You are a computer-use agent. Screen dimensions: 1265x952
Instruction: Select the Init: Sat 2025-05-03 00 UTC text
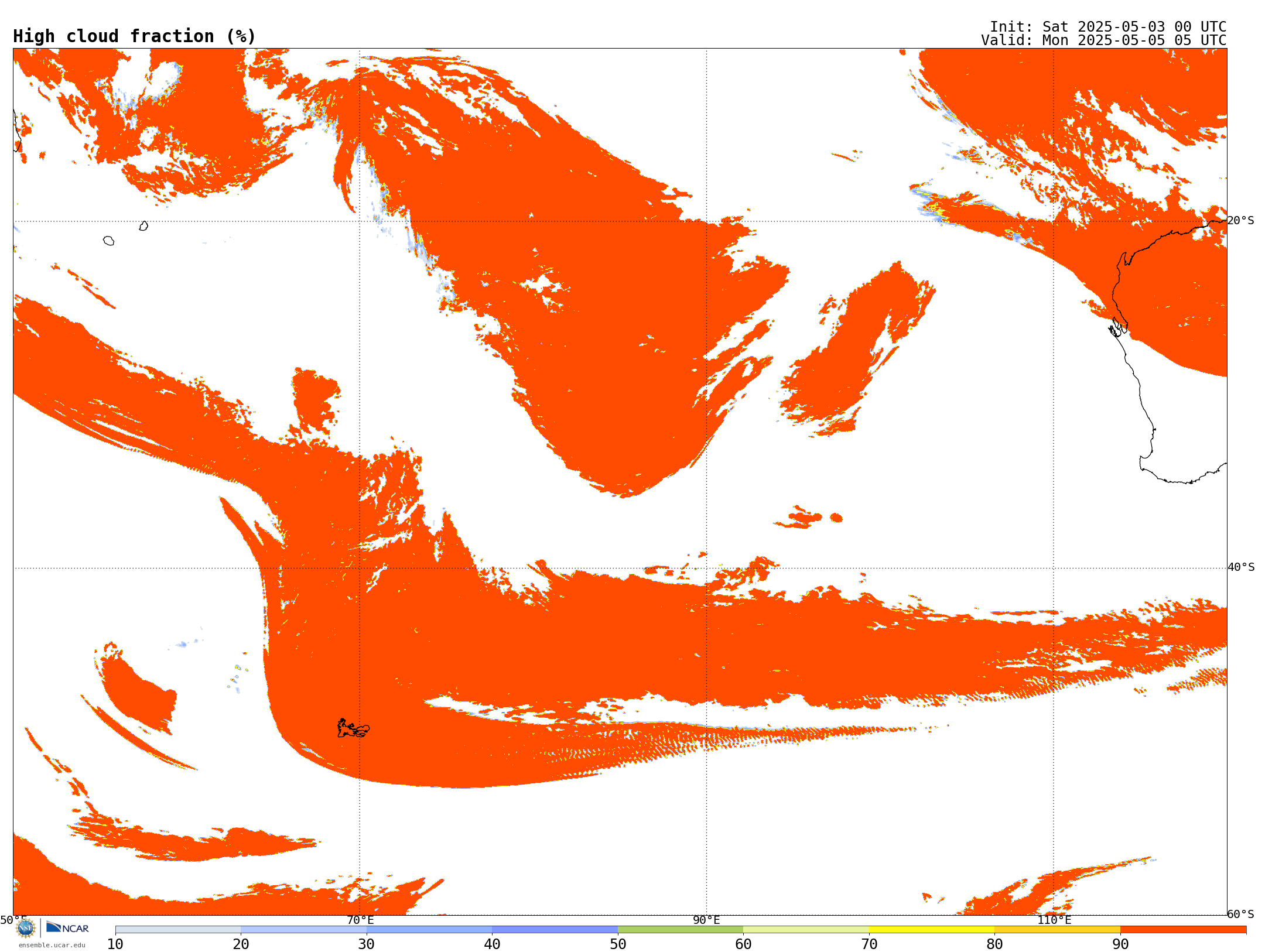[1108, 27]
